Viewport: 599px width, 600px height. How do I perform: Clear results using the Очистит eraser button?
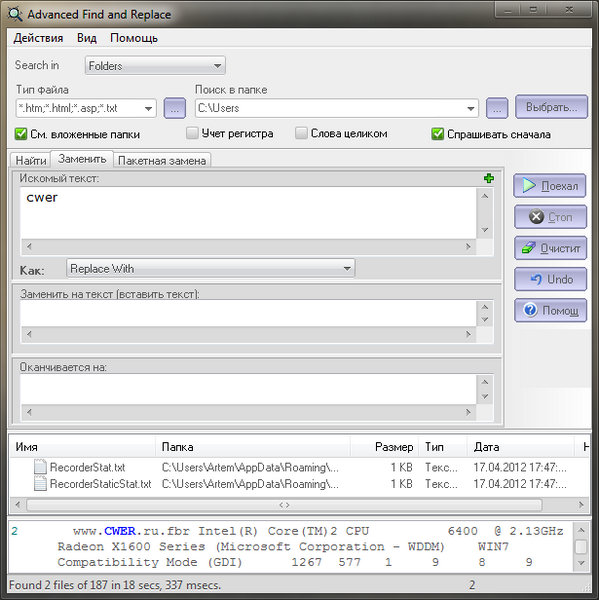(550, 248)
